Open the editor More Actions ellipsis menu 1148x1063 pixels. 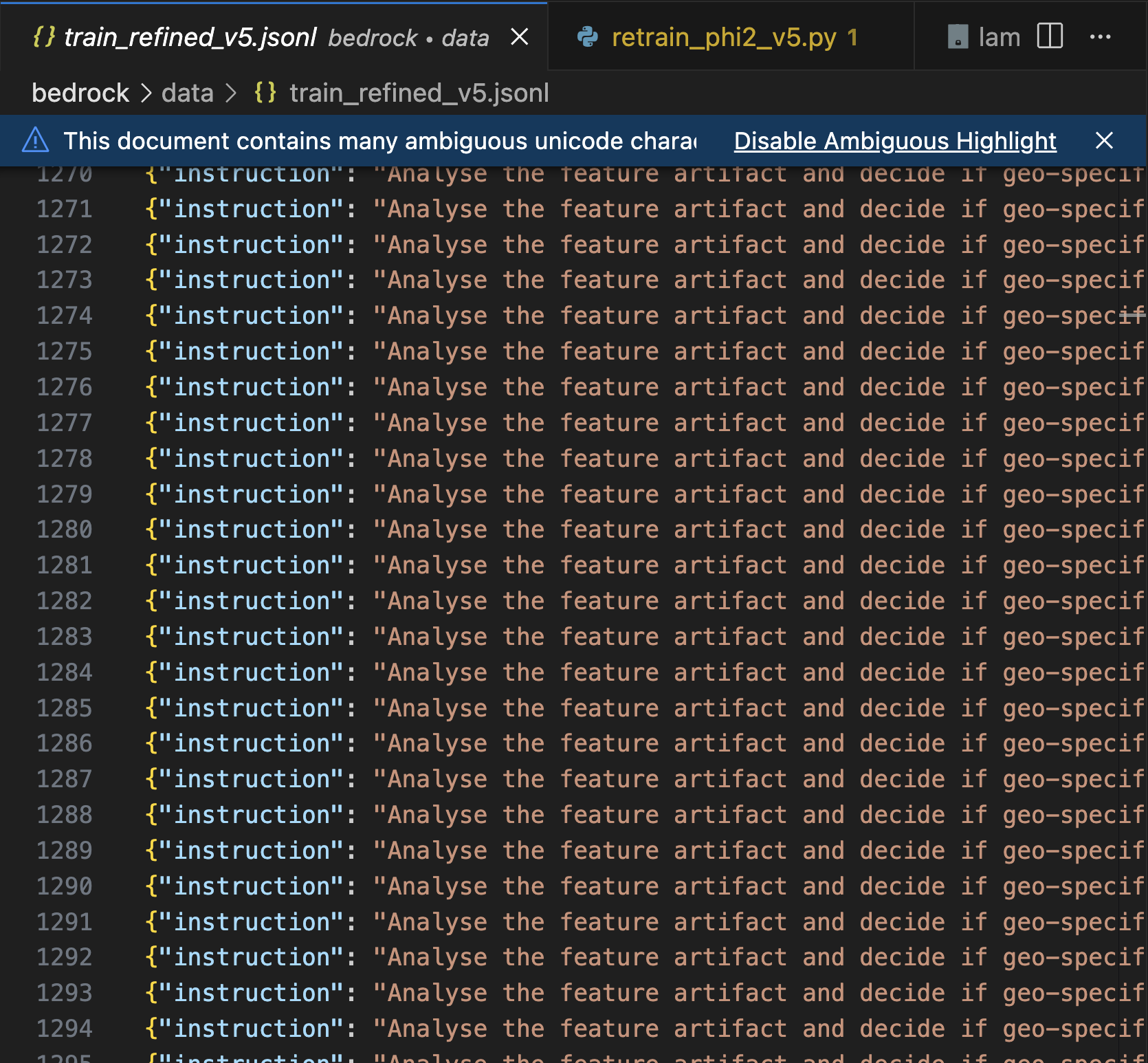click(x=1100, y=37)
